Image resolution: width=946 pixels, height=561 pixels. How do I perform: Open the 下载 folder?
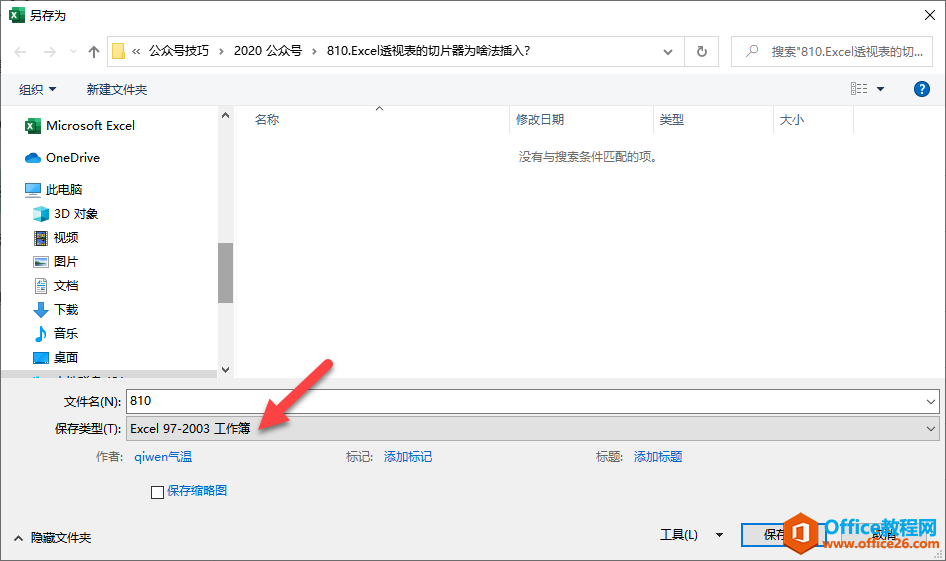coord(56,309)
